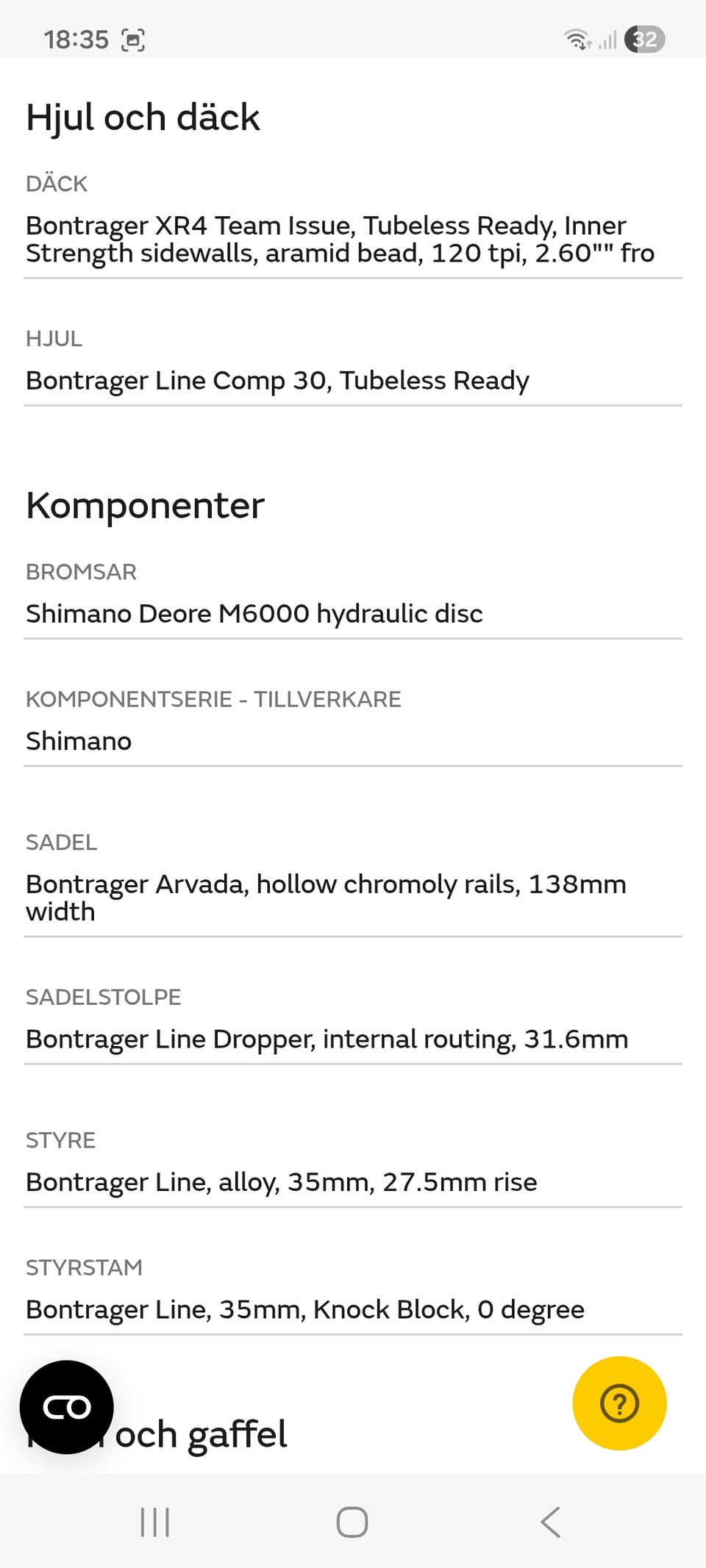Select the Shimano Deore M6000 brakes entry
This screenshot has width=706, height=1568.
(254, 614)
